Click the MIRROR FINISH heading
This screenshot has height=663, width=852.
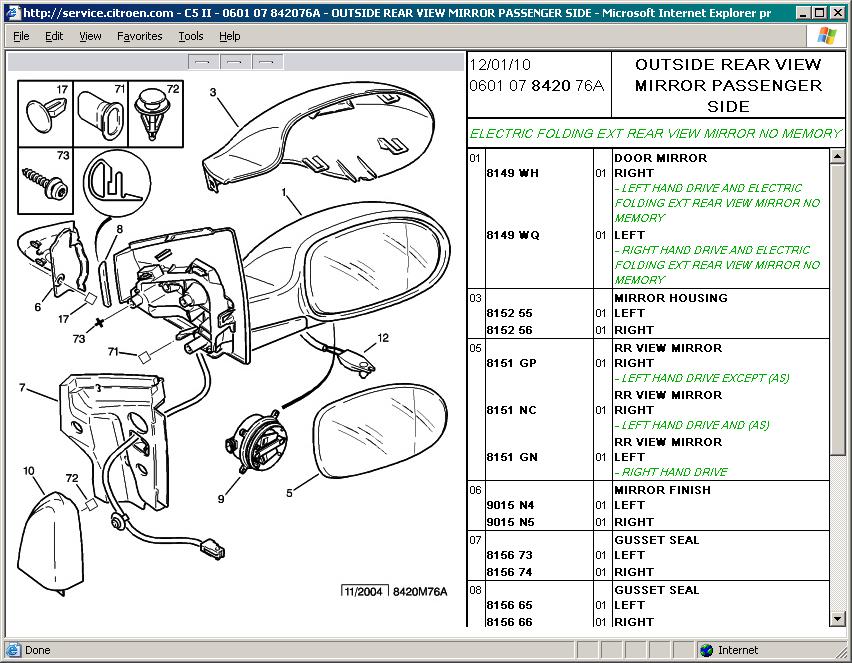click(x=662, y=490)
